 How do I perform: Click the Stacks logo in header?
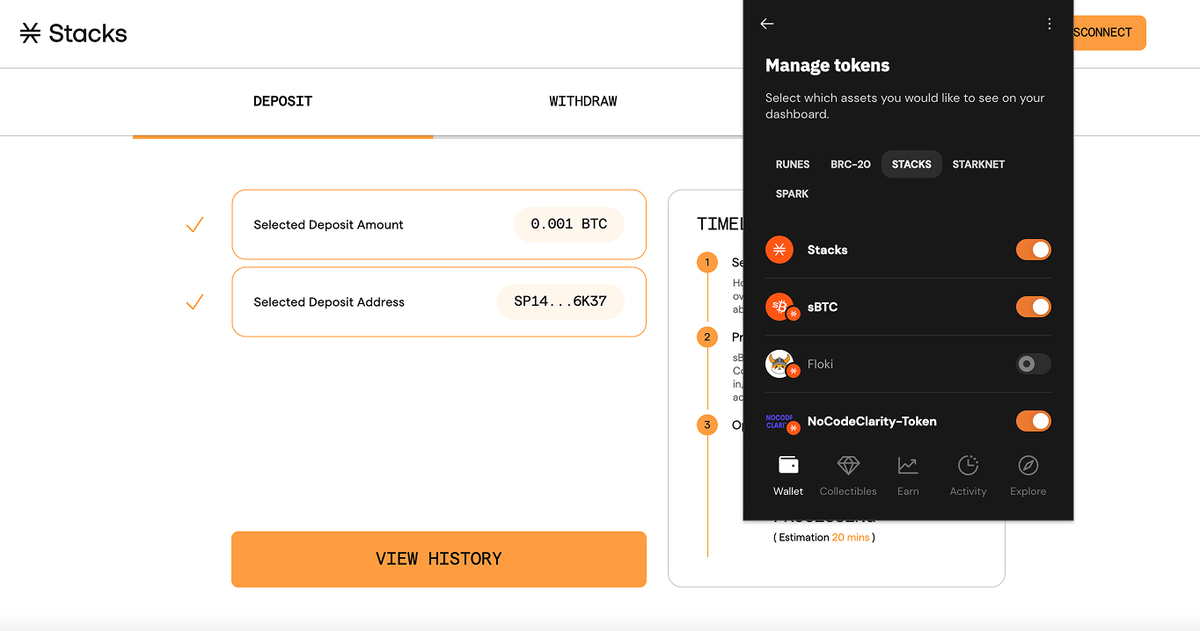click(74, 33)
